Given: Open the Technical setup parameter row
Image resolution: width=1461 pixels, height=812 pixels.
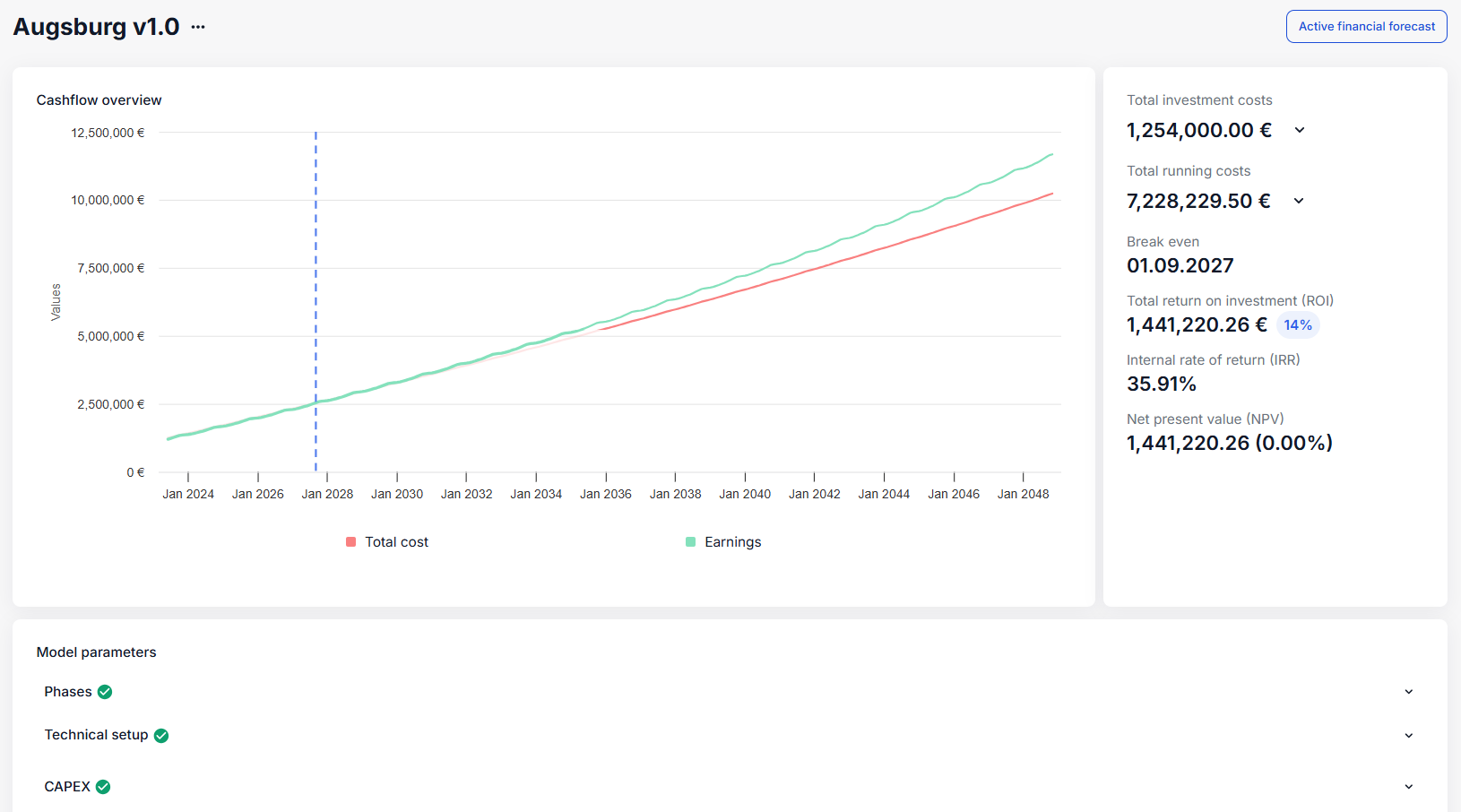Looking at the screenshot, I should [x=96, y=735].
